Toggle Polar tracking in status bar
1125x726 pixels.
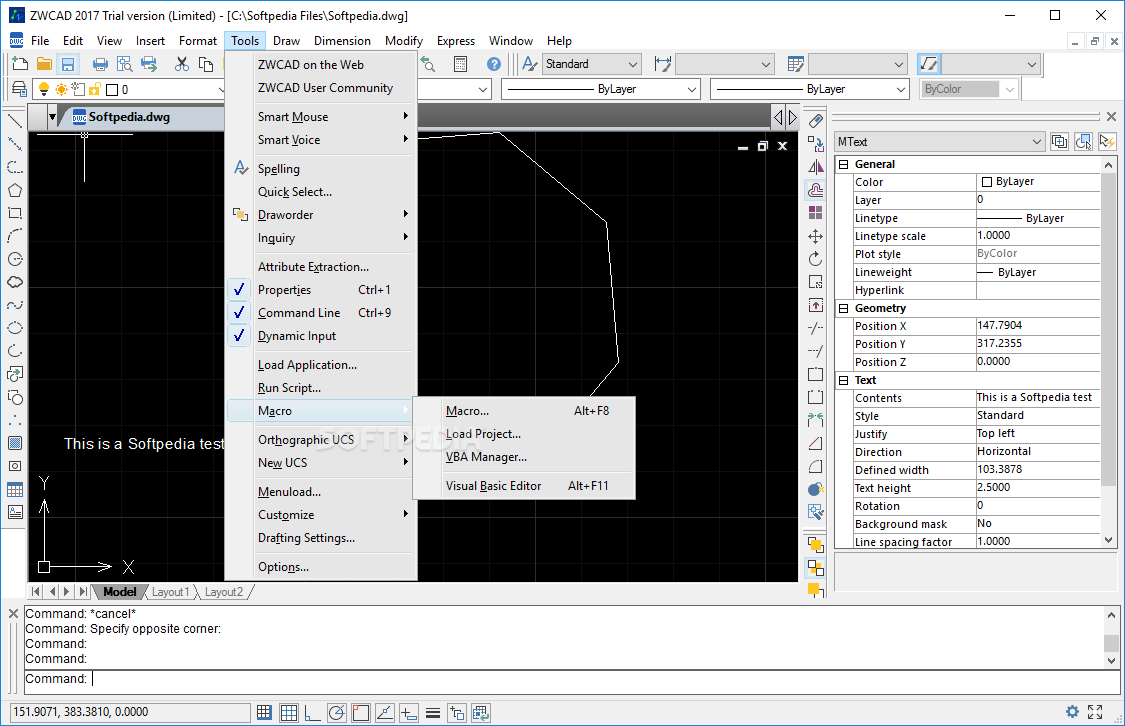click(336, 712)
